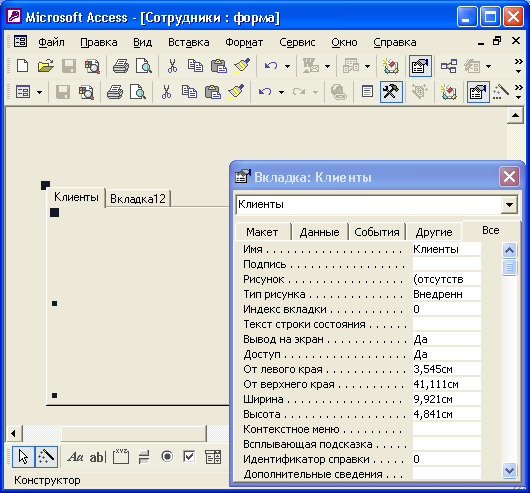Open the object selector dropdown showing Клиенты

point(509,204)
